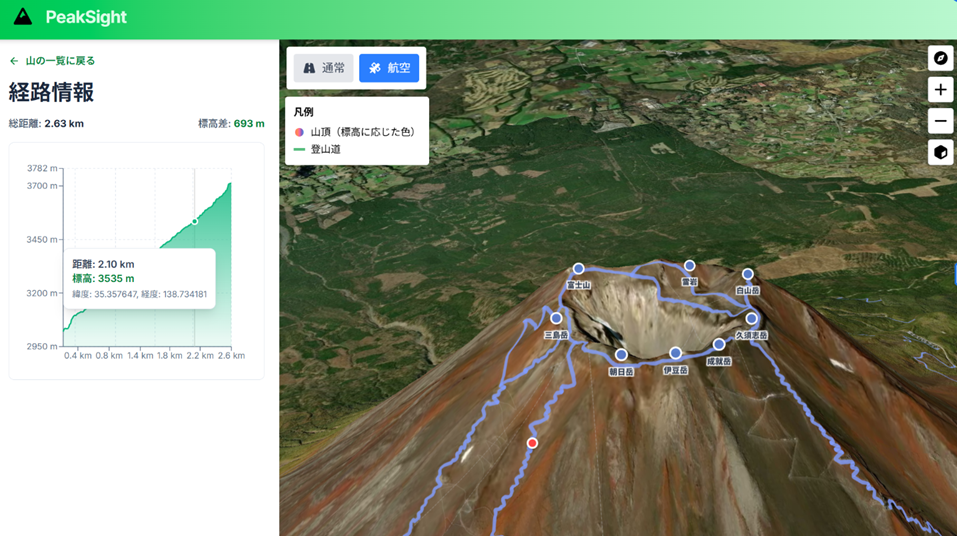Select the 成就岳 peak marker
The height and width of the screenshot is (536, 957).
[x=719, y=345]
